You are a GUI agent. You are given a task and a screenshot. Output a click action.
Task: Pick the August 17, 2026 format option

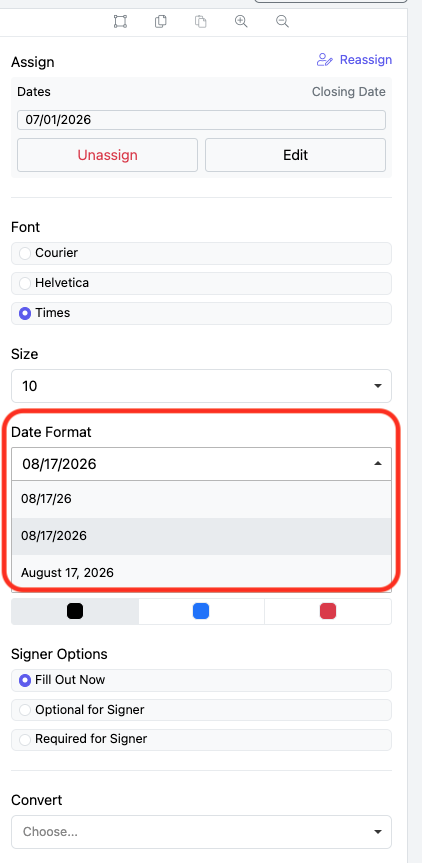pyautogui.click(x=201, y=573)
